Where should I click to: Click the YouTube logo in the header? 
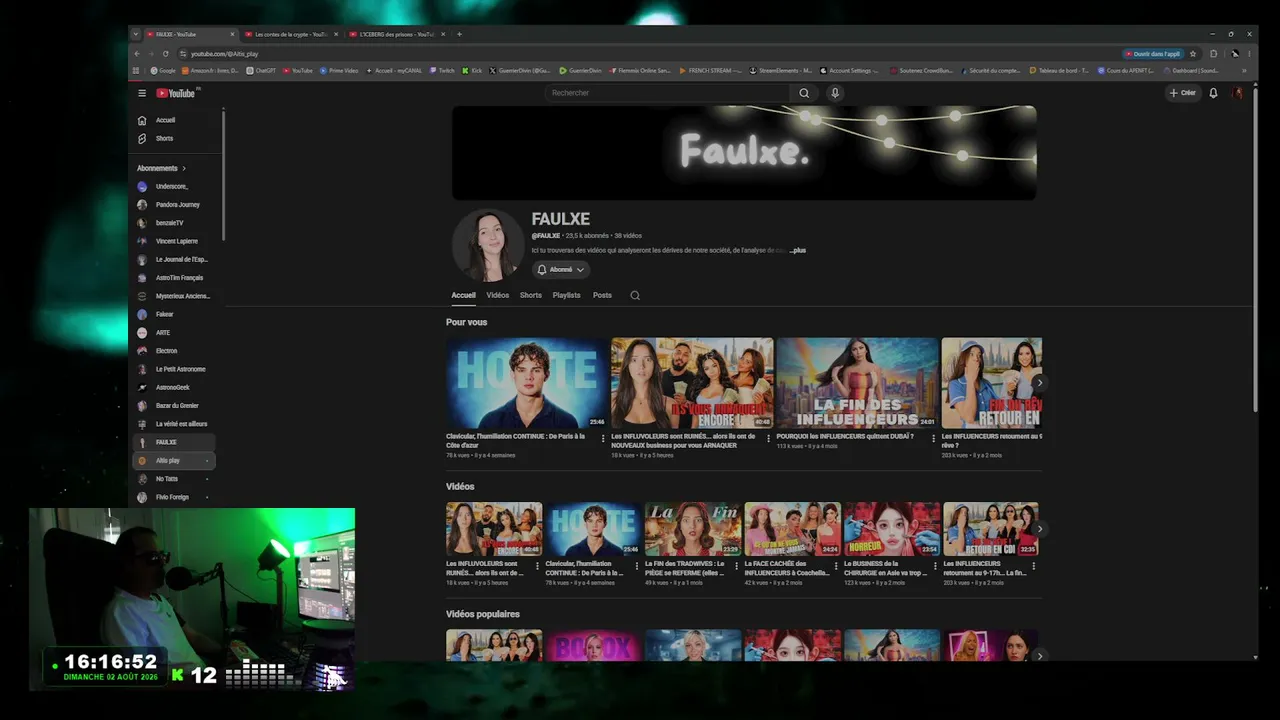(176, 93)
